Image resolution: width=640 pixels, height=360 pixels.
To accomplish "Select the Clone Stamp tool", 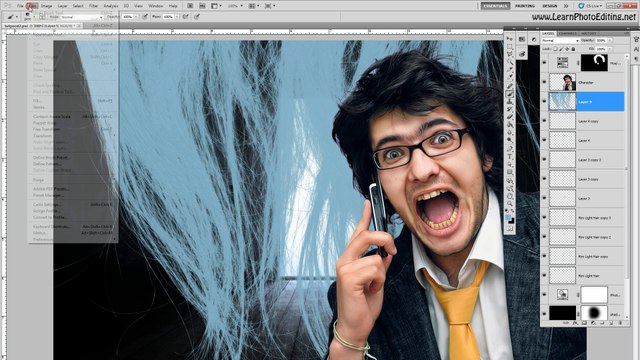I will click(x=510, y=101).
